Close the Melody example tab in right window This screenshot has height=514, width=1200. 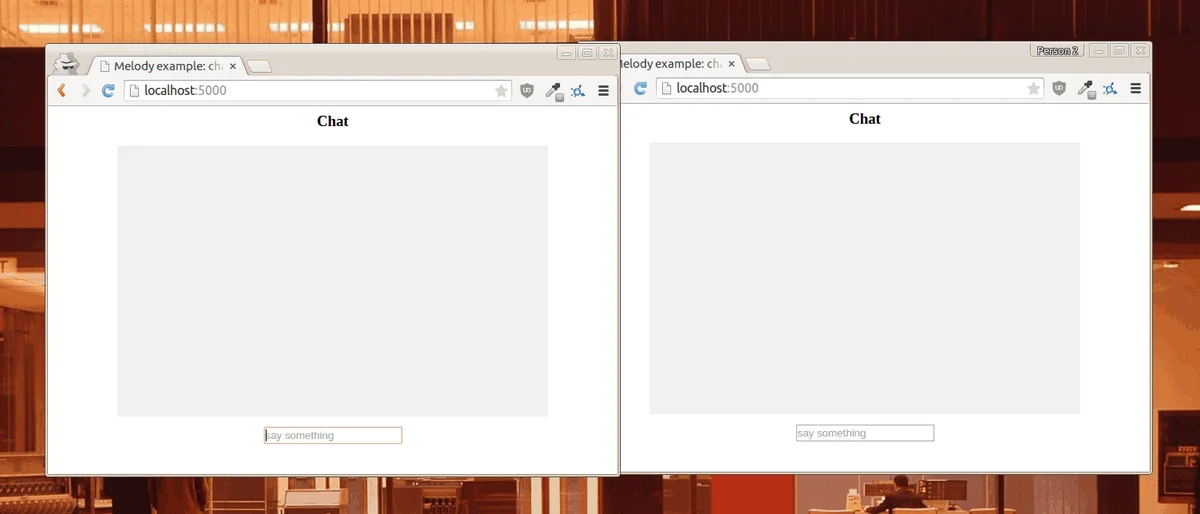(x=731, y=63)
